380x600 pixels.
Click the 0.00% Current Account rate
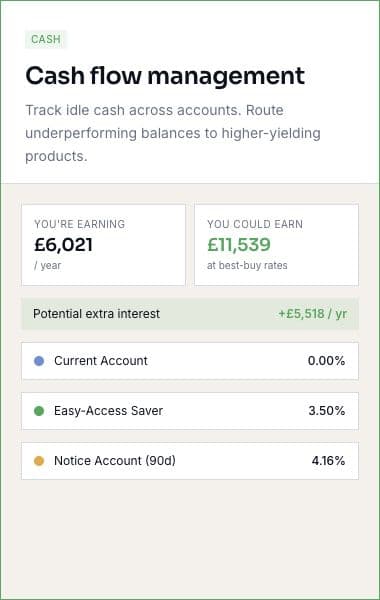[326, 361]
